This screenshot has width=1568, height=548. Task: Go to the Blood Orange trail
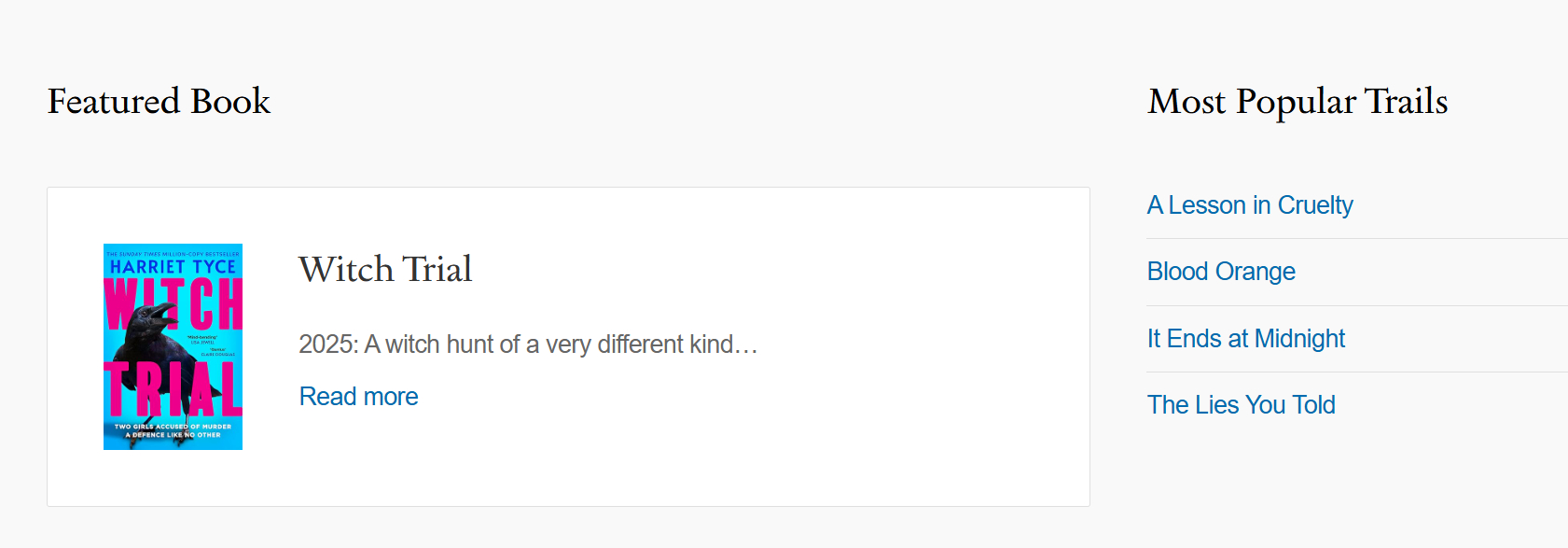click(x=1220, y=272)
